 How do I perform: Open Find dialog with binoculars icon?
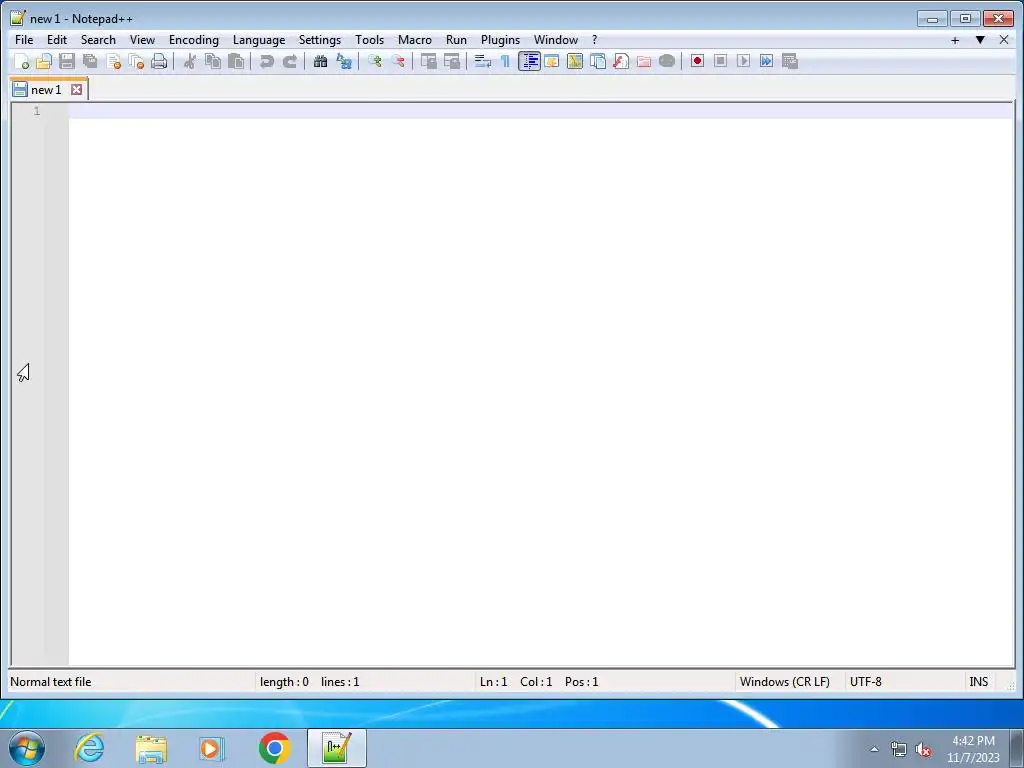click(x=320, y=61)
